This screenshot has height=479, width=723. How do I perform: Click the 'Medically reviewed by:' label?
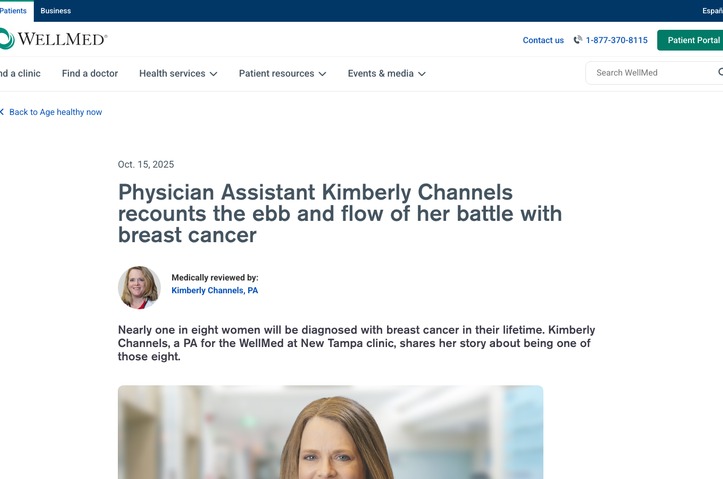click(x=215, y=278)
